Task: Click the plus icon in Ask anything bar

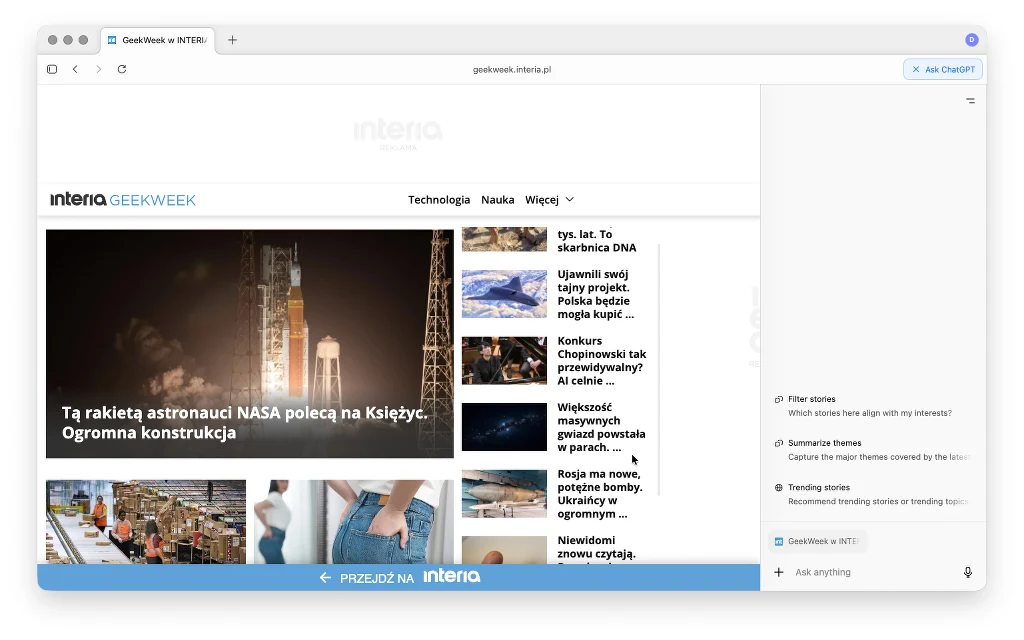Action: tap(778, 572)
